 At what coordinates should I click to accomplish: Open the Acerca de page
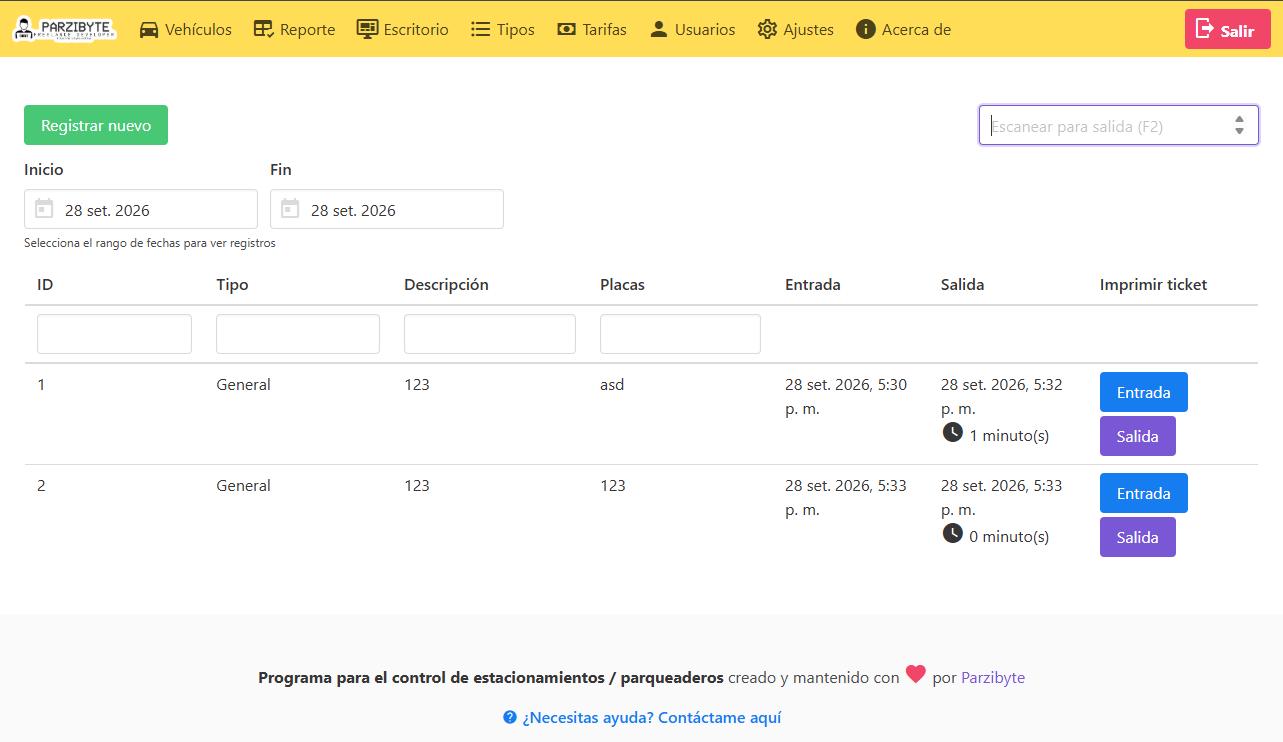904,30
